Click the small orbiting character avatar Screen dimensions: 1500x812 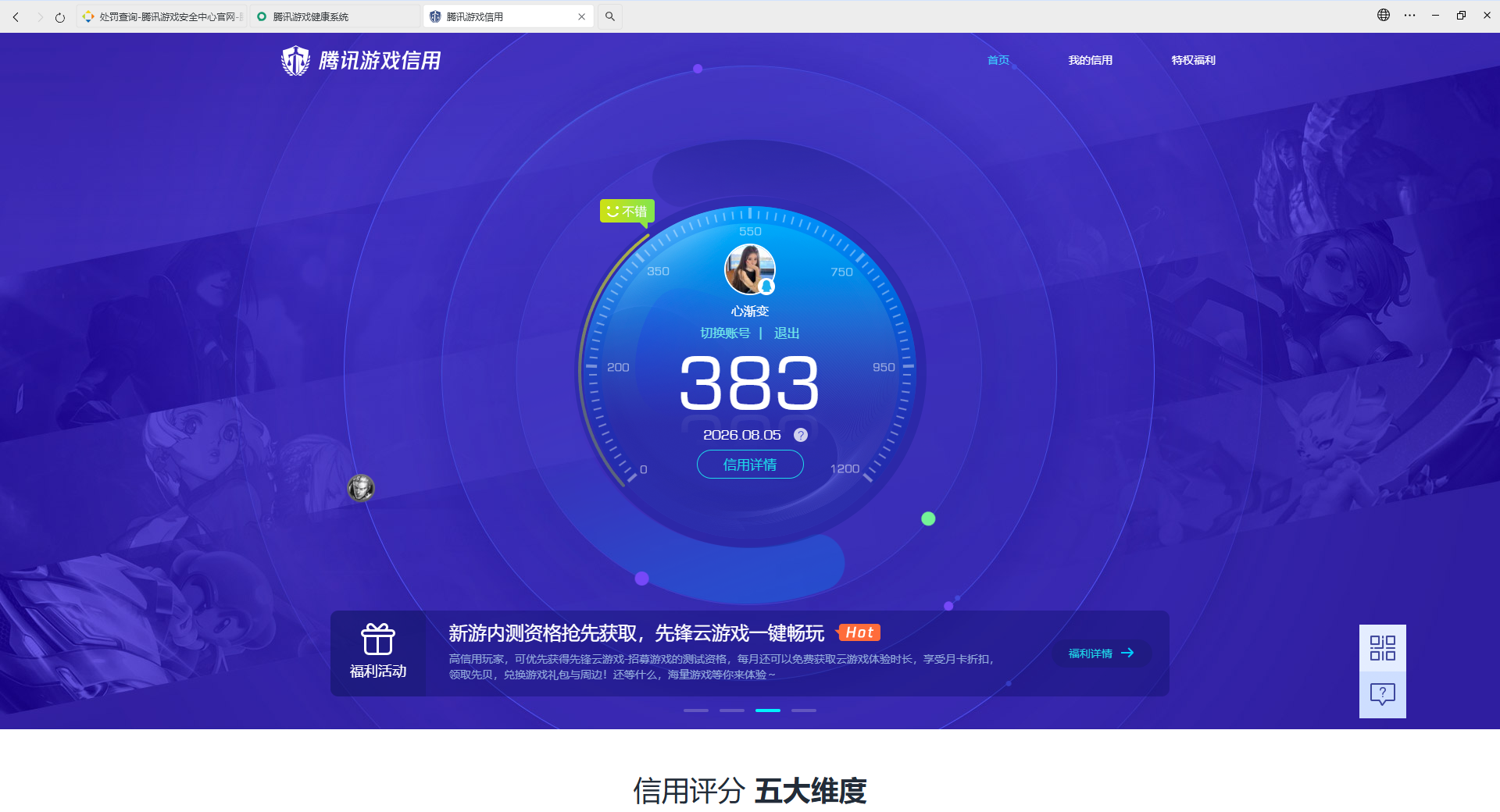click(361, 488)
